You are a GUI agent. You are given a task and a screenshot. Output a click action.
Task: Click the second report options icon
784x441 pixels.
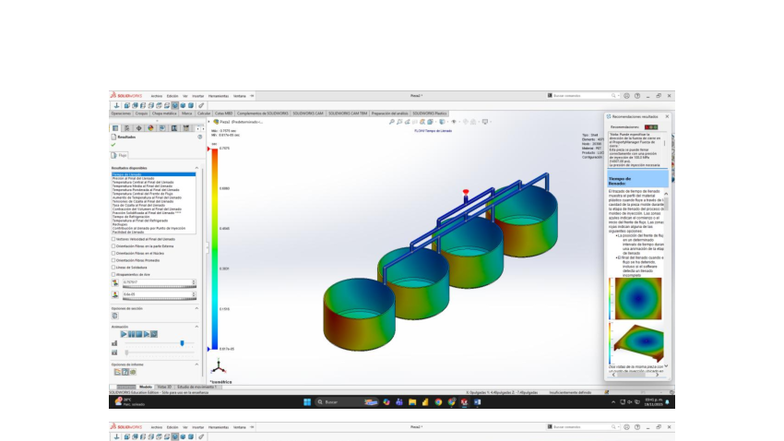125,372
